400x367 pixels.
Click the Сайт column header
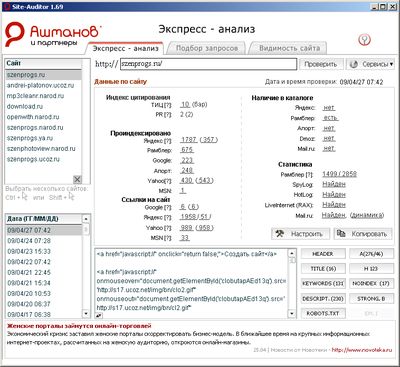[x=43, y=63]
